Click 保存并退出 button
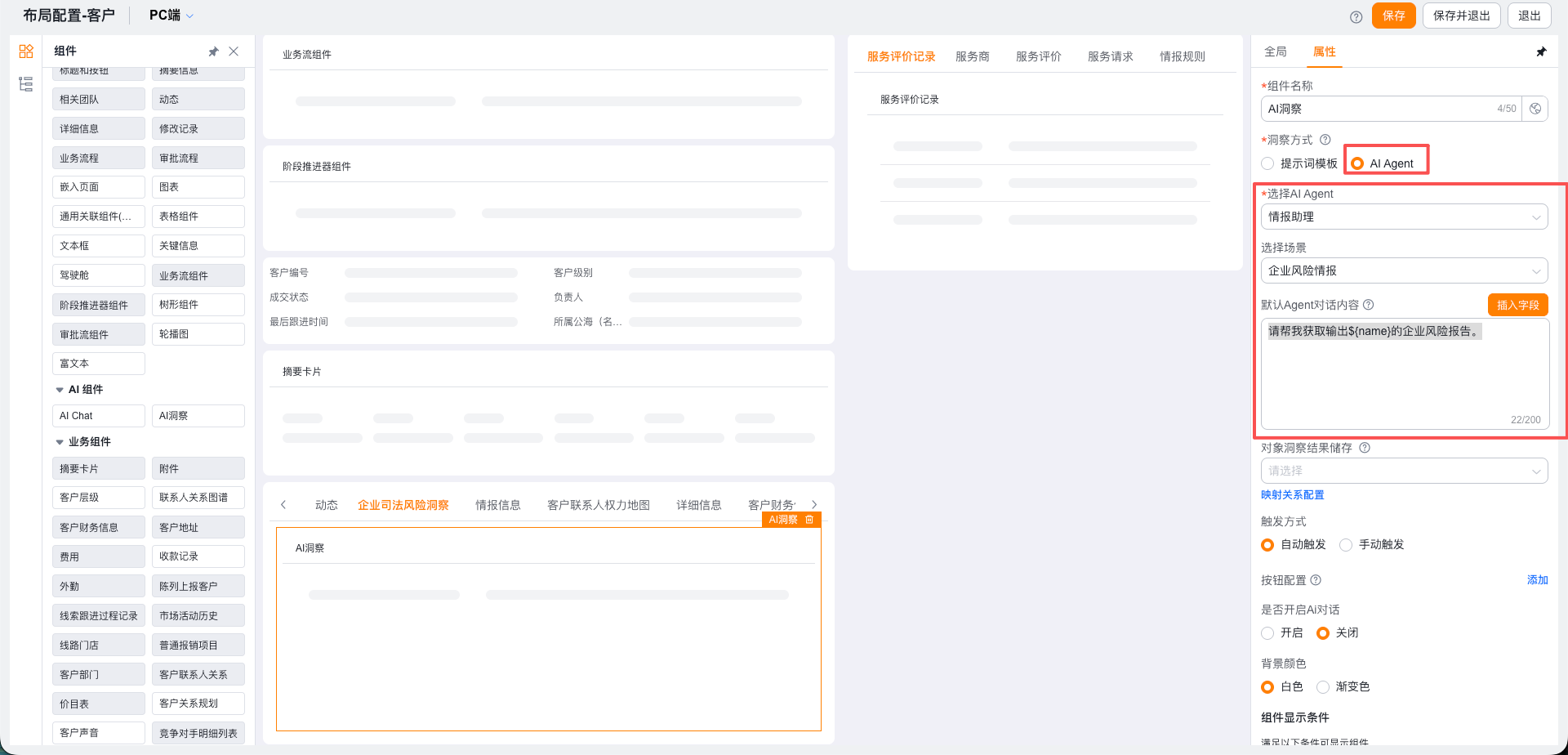This screenshot has height=755, width=1568. point(1462,16)
